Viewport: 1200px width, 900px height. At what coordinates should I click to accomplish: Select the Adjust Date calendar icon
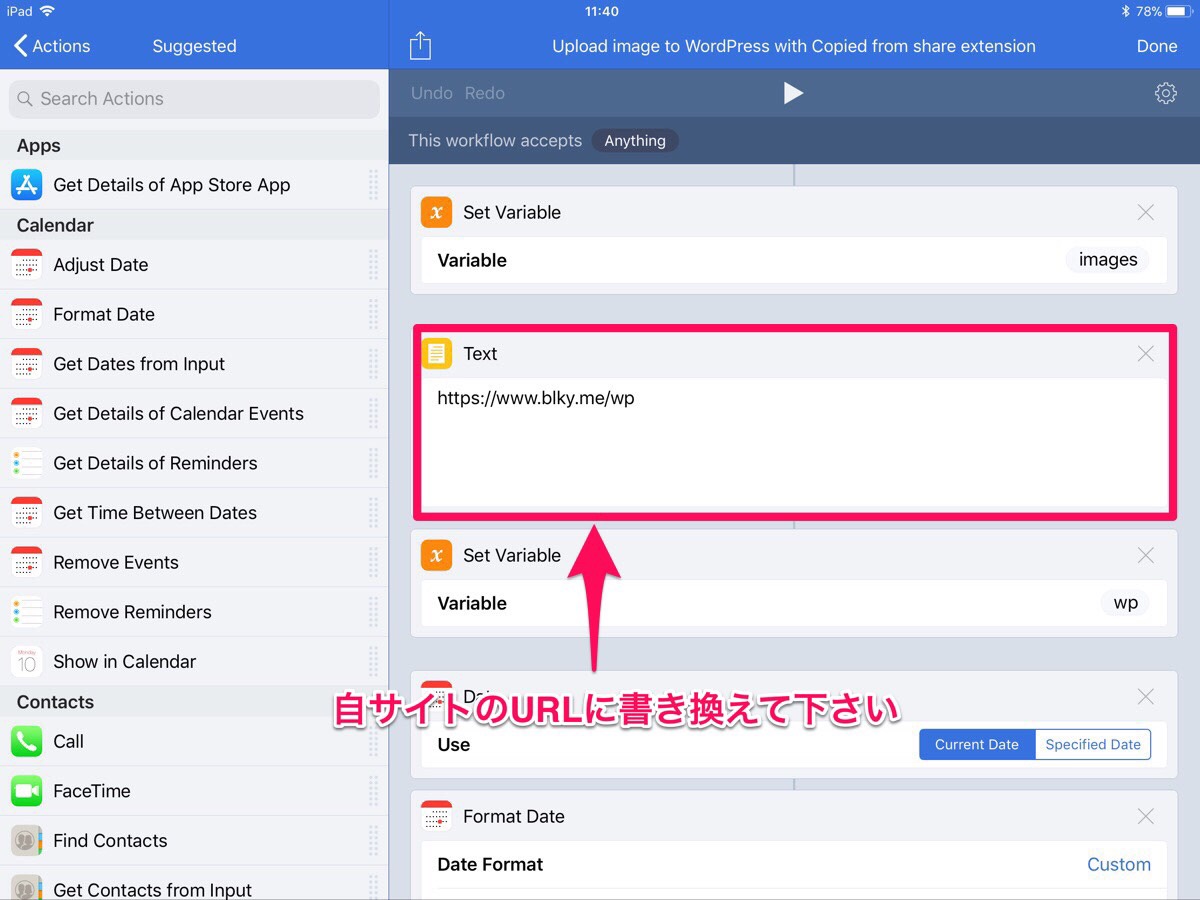point(26,265)
